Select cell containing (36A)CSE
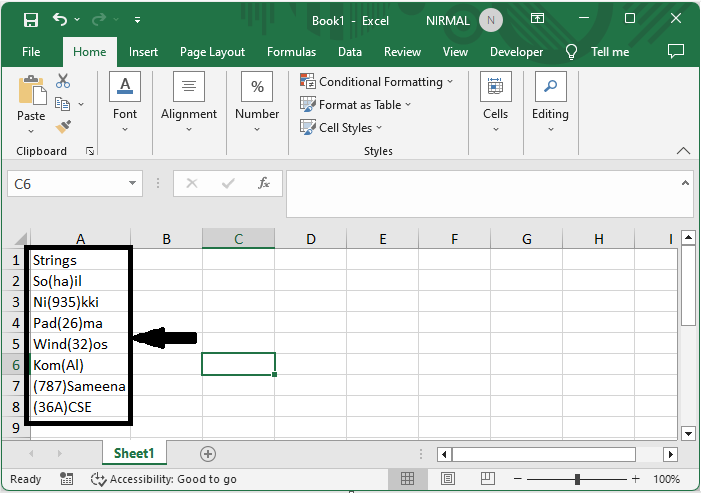The image size is (701, 493). (x=80, y=407)
